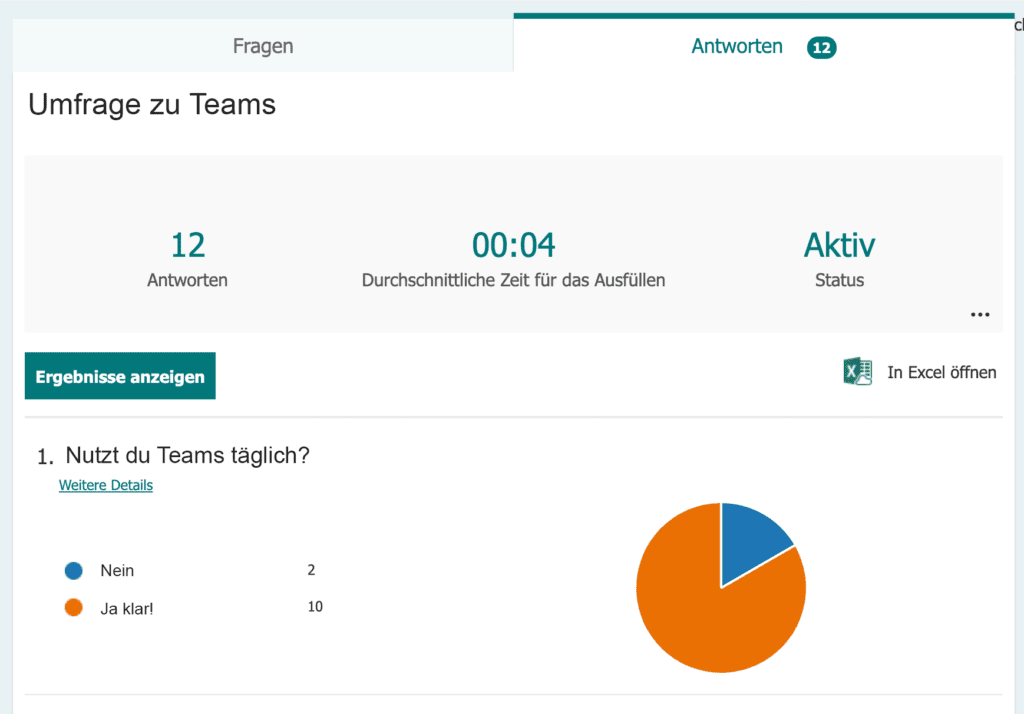The height and width of the screenshot is (714, 1024).
Task: Click the blue Nein legend dot
Action: pos(74,570)
